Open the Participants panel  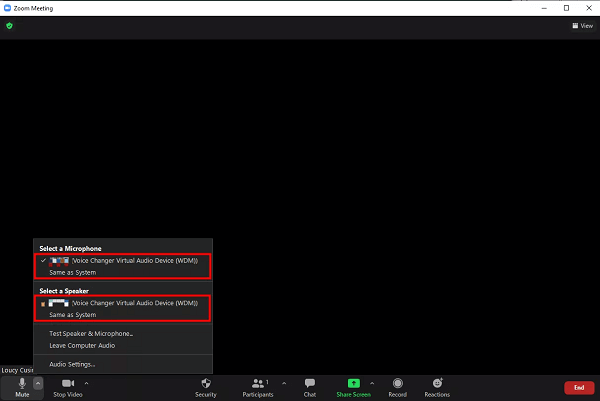[x=259, y=386]
